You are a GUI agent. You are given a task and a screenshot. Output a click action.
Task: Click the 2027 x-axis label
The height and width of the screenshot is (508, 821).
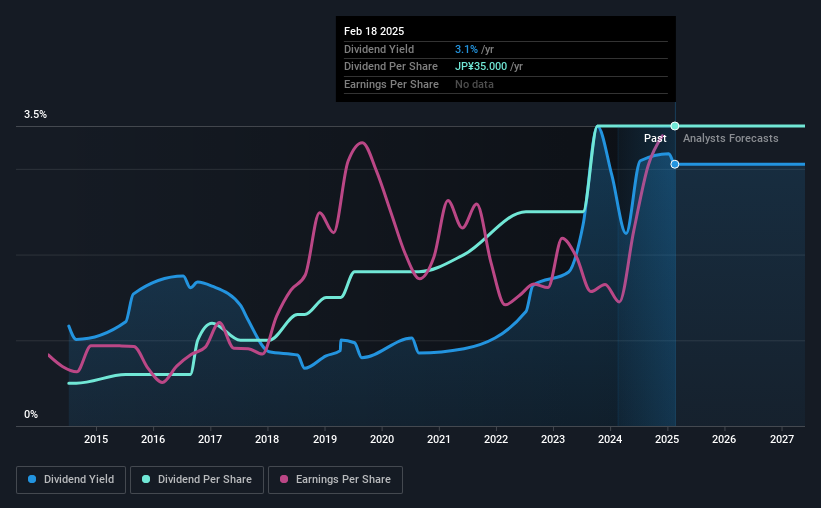pyautogui.click(x=782, y=439)
